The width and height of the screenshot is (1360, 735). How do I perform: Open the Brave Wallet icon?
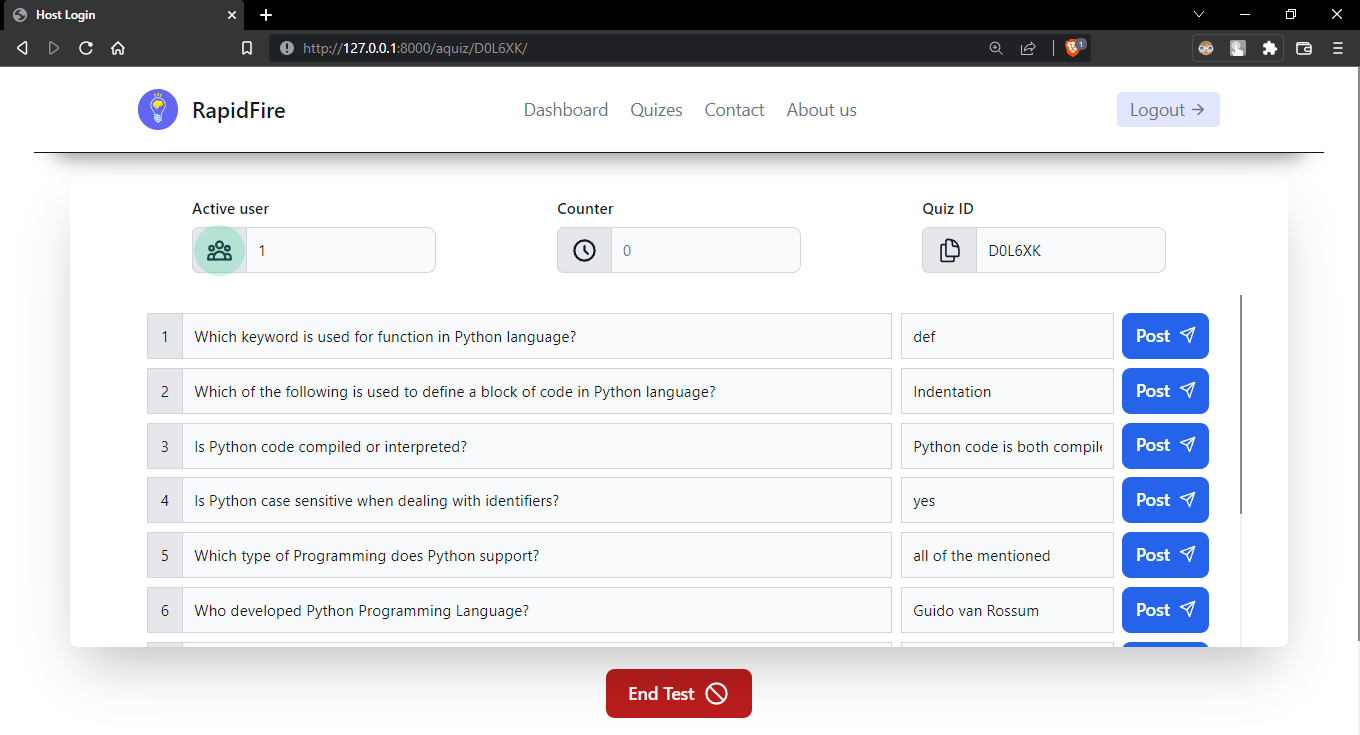coord(1304,47)
